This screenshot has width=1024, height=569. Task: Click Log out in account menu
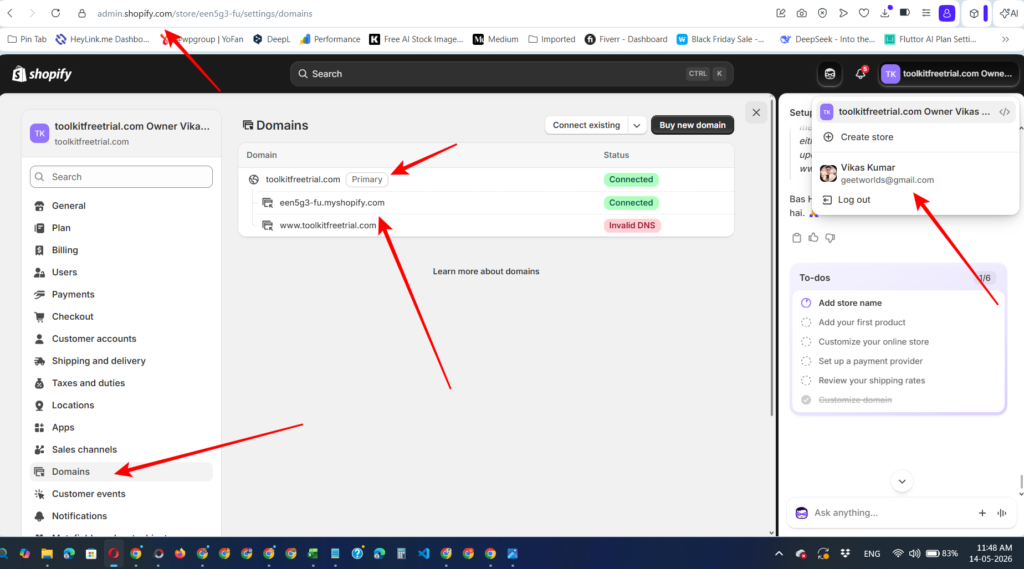tap(915, 200)
